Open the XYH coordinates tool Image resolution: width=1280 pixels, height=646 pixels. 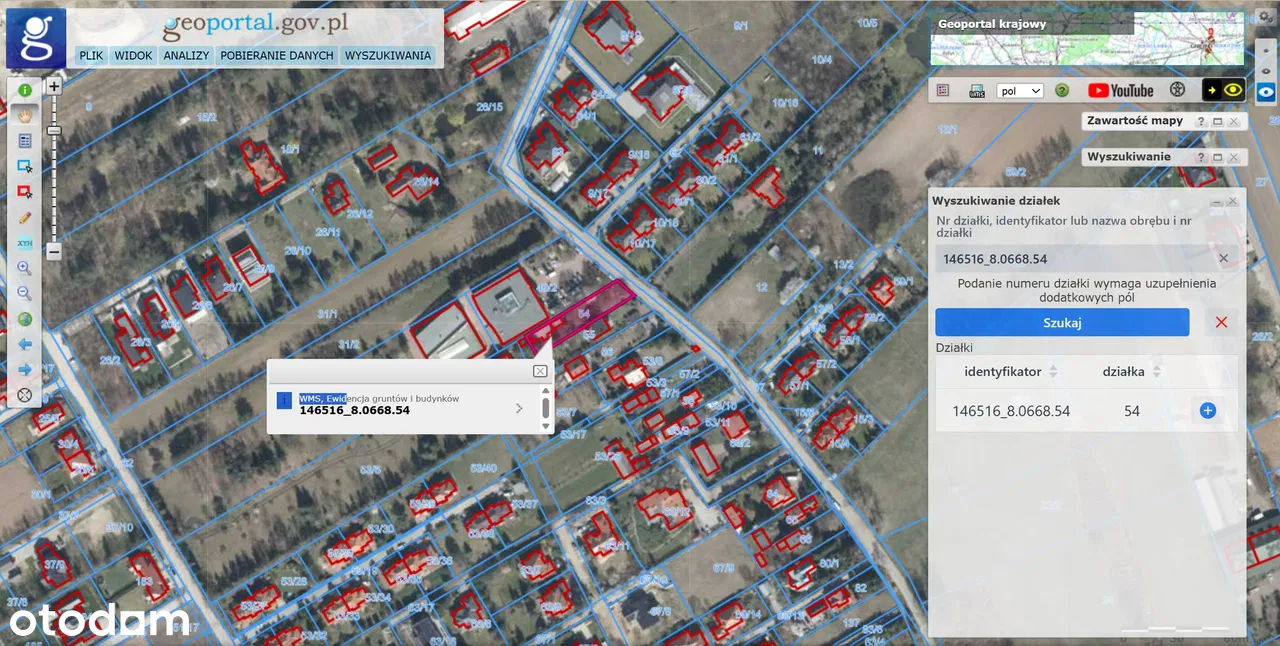coord(24,243)
